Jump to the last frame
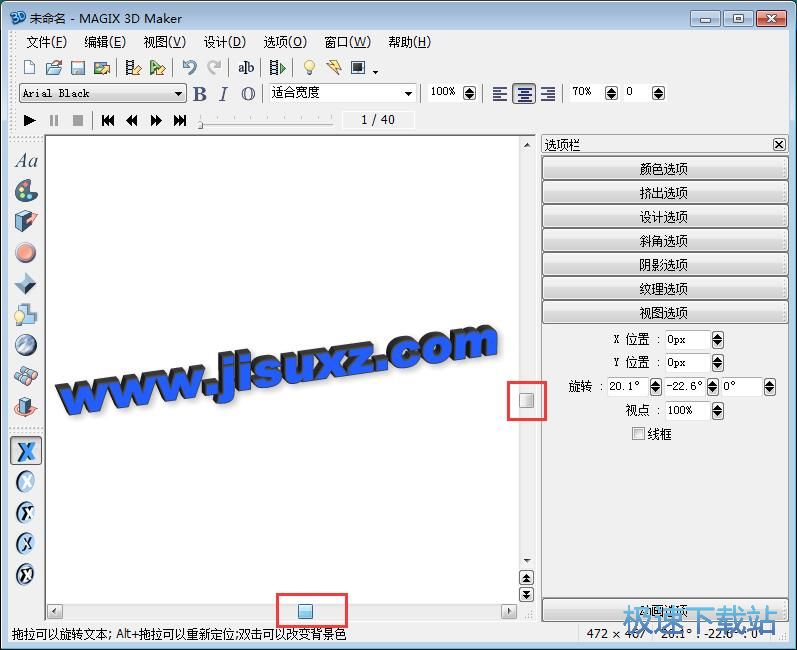The height and width of the screenshot is (650, 797). [x=180, y=120]
